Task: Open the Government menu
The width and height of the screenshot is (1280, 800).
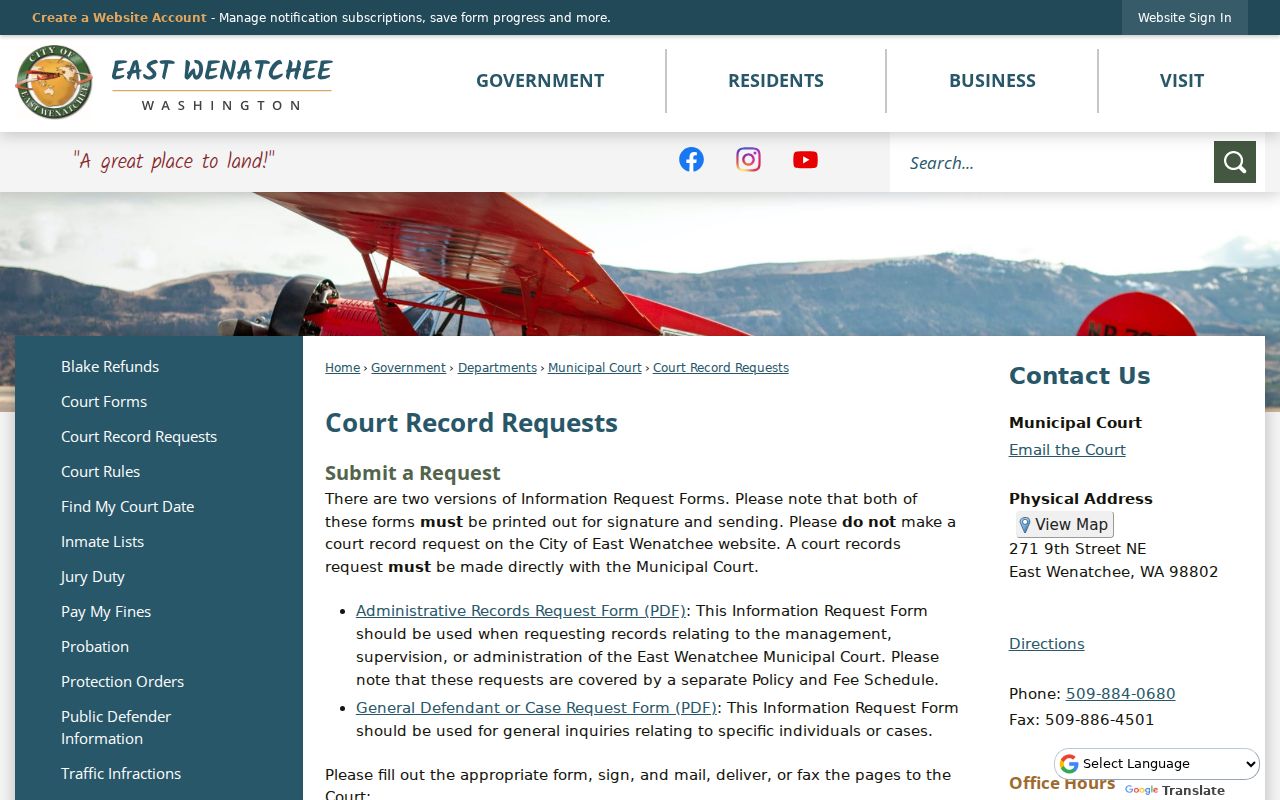Action: pos(540,81)
